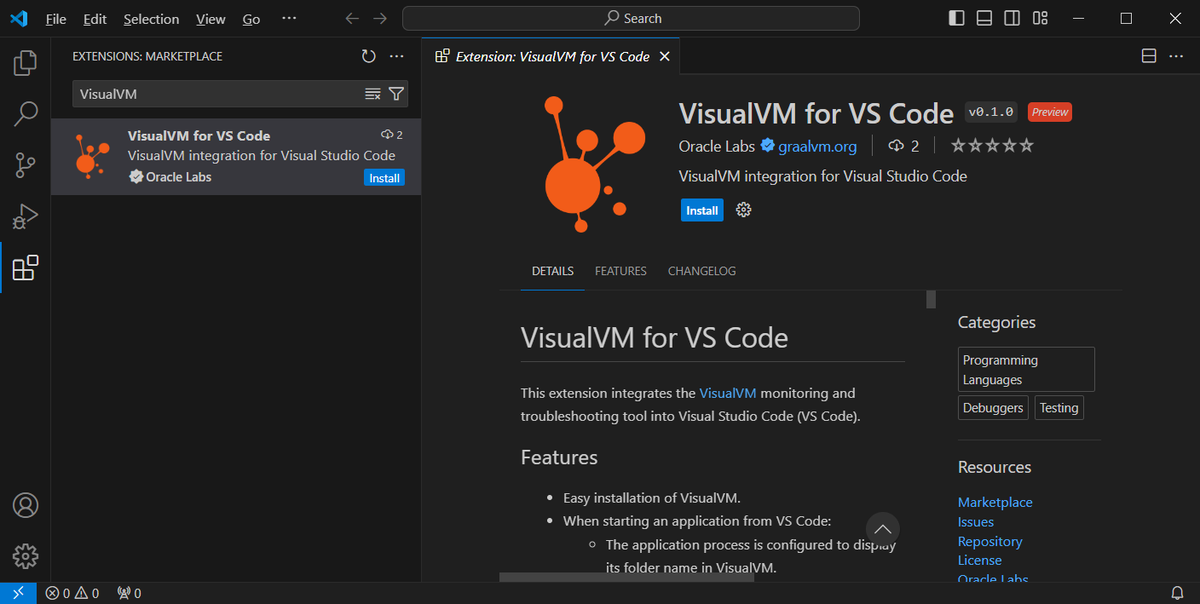Image resolution: width=1200 pixels, height=604 pixels.
Task: Go back with the left arrow
Action: 351,18
